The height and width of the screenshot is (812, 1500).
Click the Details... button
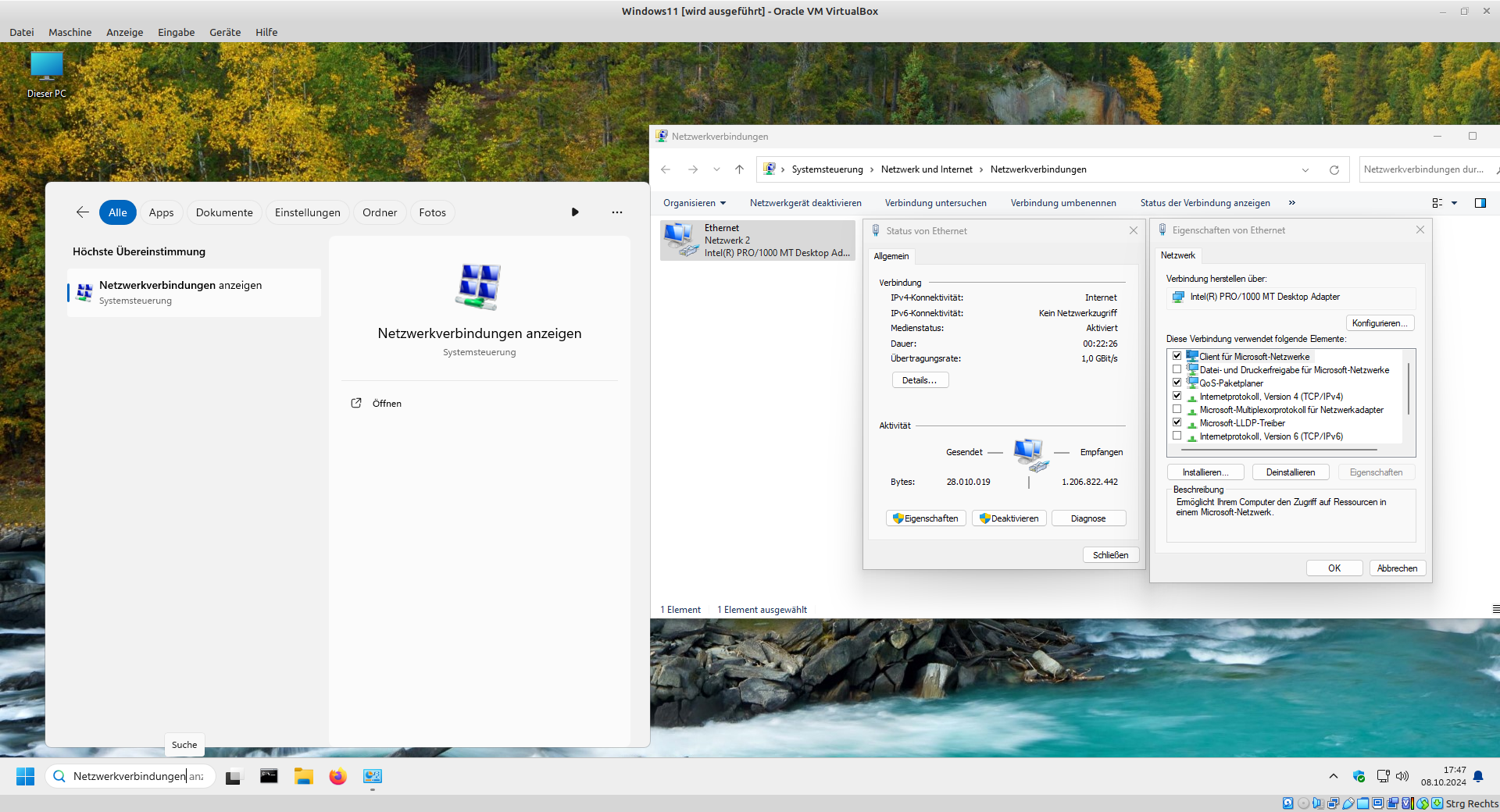click(x=920, y=380)
